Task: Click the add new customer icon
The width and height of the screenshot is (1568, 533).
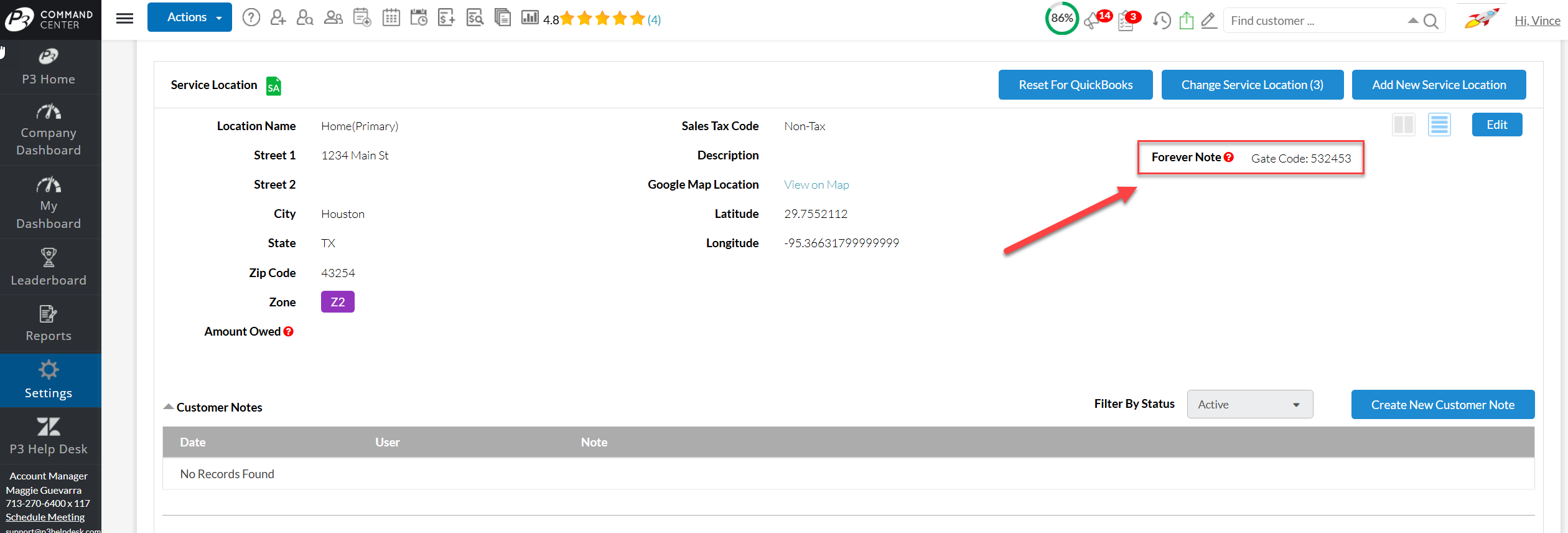Action: pyautogui.click(x=278, y=17)
